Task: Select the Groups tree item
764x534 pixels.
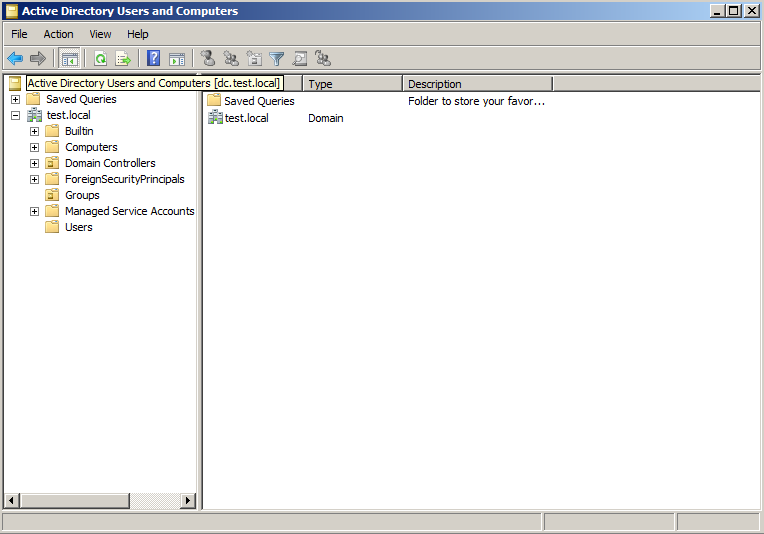Action: pos(82,195)
